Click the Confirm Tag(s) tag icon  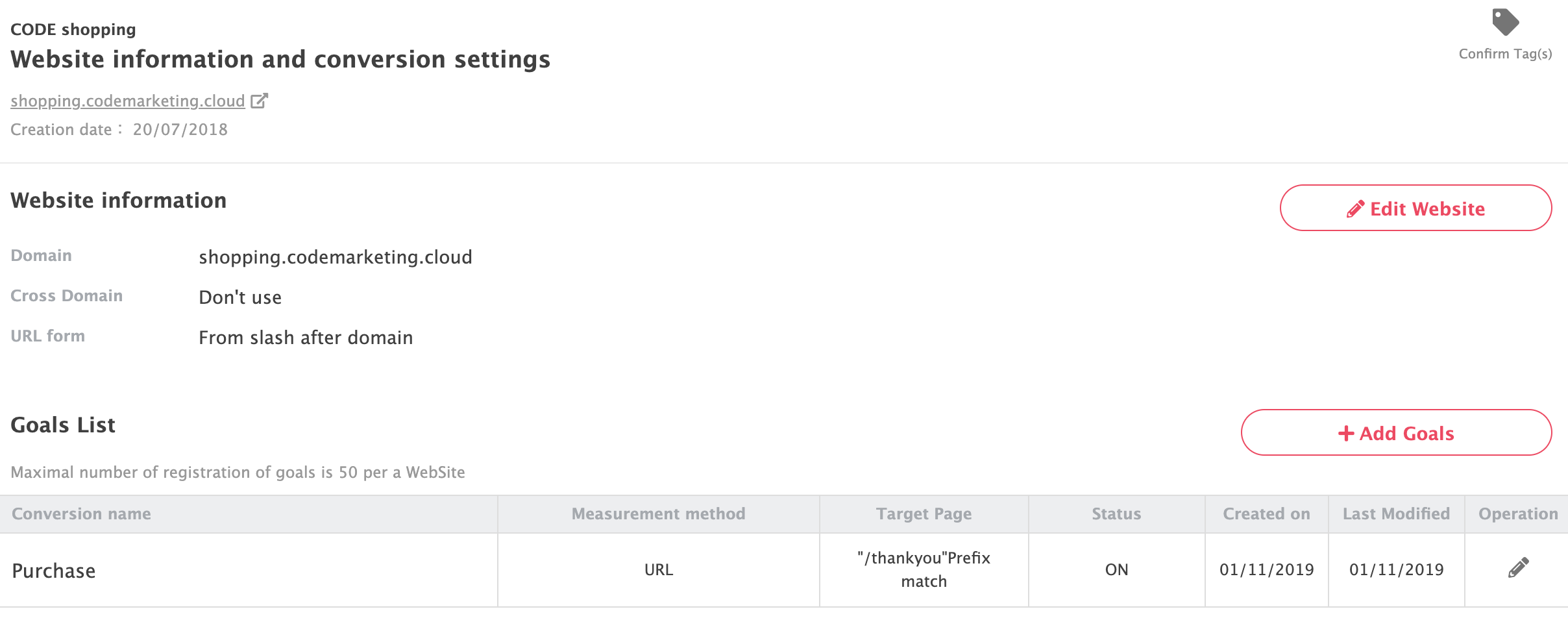[x=1505, y=23]
